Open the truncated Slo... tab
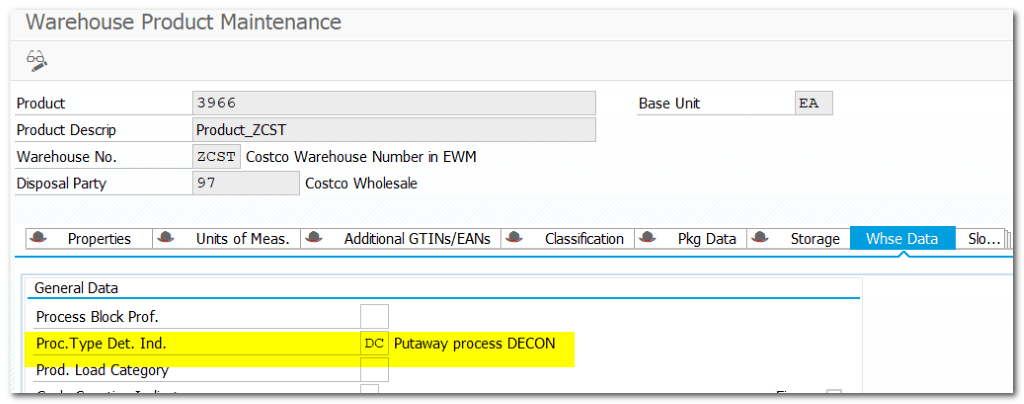The height and width of the screenshot is (404, 1024). click(x=984, y=239)
